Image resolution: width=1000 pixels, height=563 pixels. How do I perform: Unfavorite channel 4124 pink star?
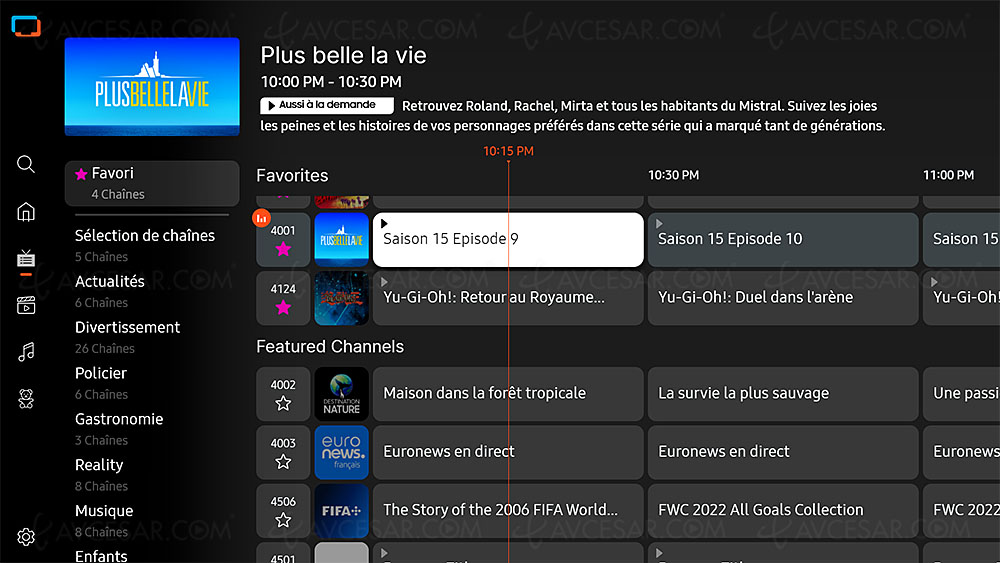point(283,308)
